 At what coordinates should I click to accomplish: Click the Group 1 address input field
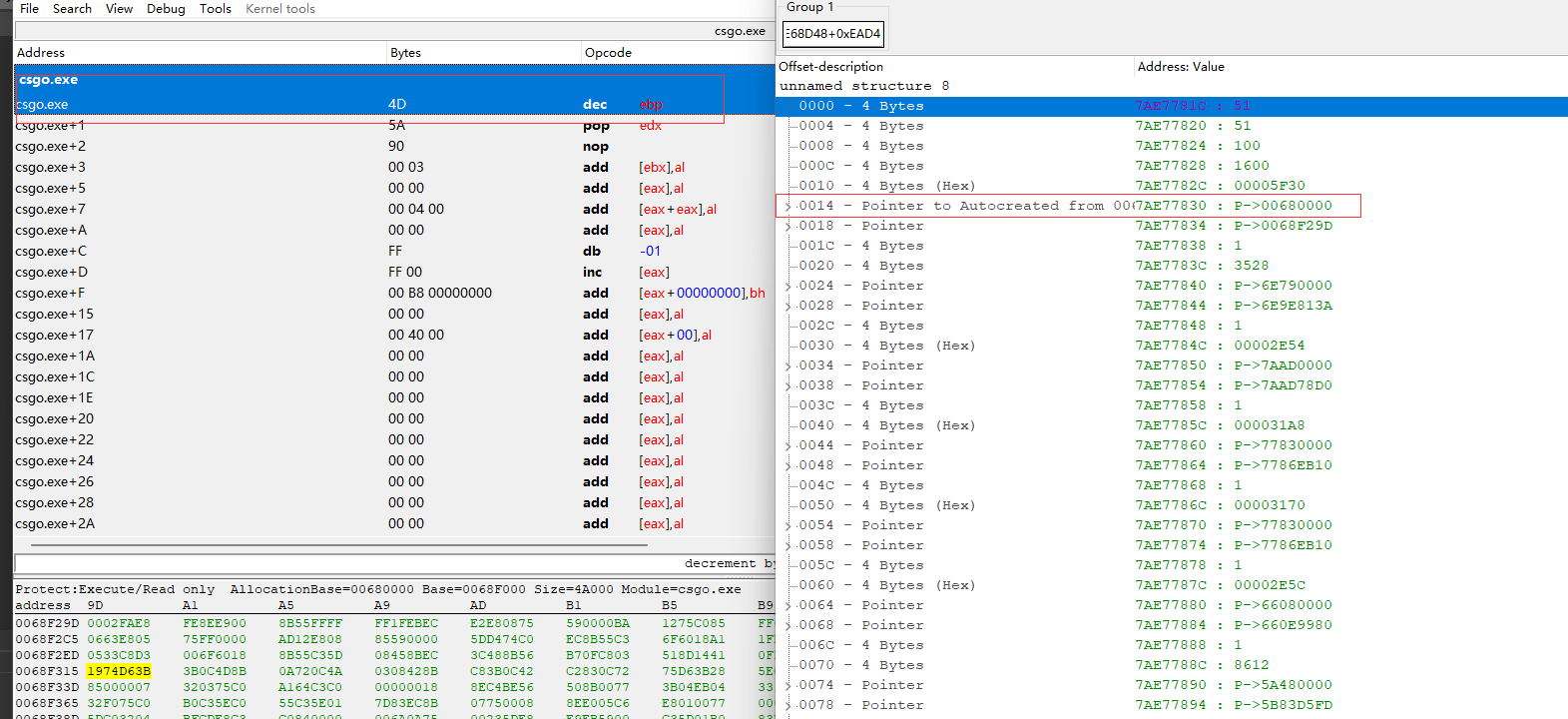(x=833, y=34)
